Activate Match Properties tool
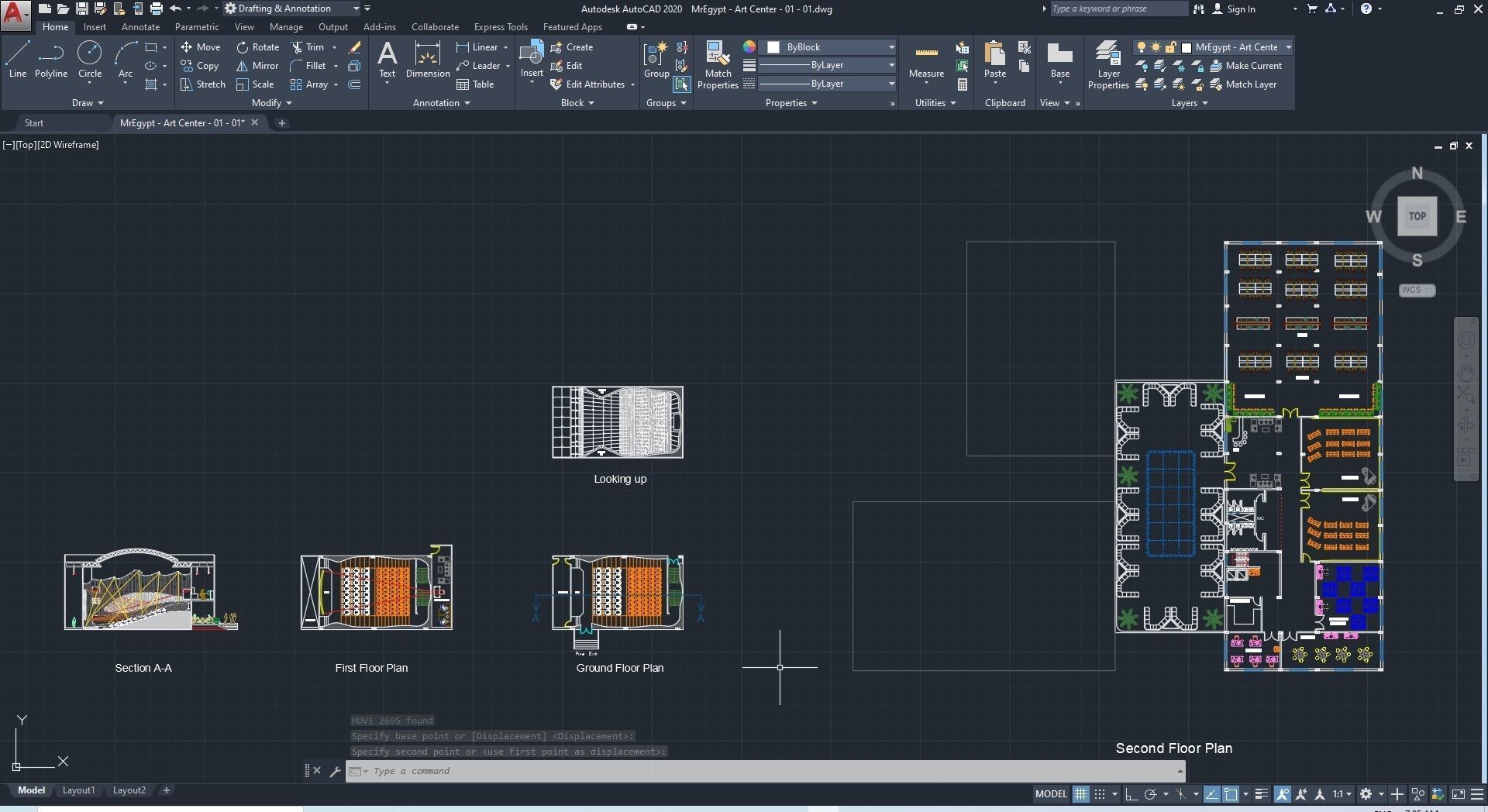The image size is (1488, 812). point(718,65)
